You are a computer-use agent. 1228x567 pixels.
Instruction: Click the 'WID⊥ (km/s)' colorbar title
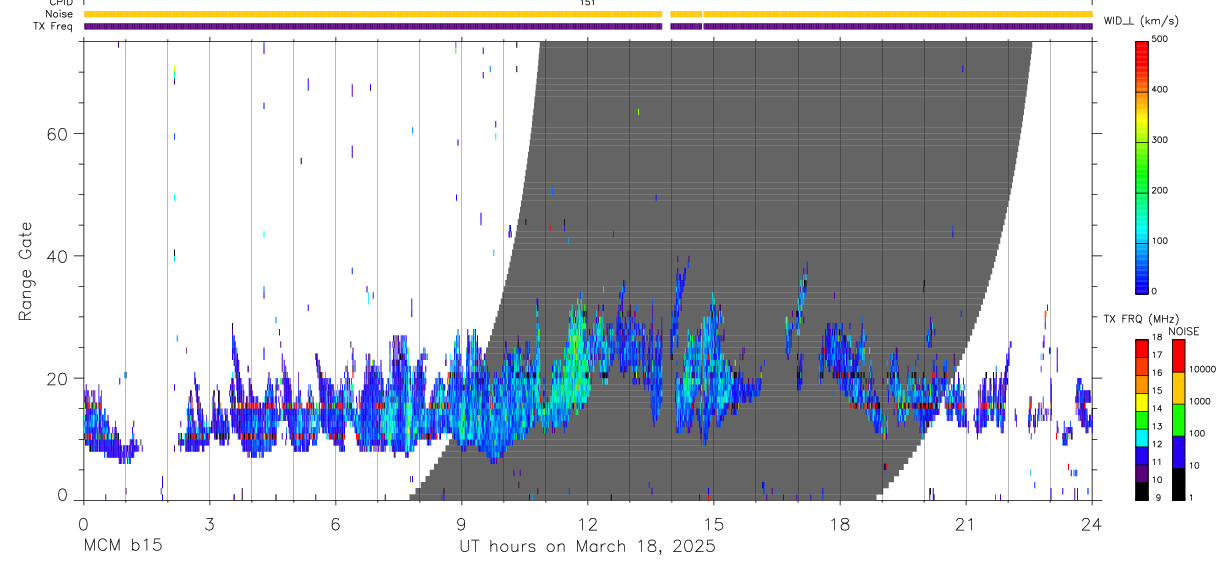point(1141,21)
